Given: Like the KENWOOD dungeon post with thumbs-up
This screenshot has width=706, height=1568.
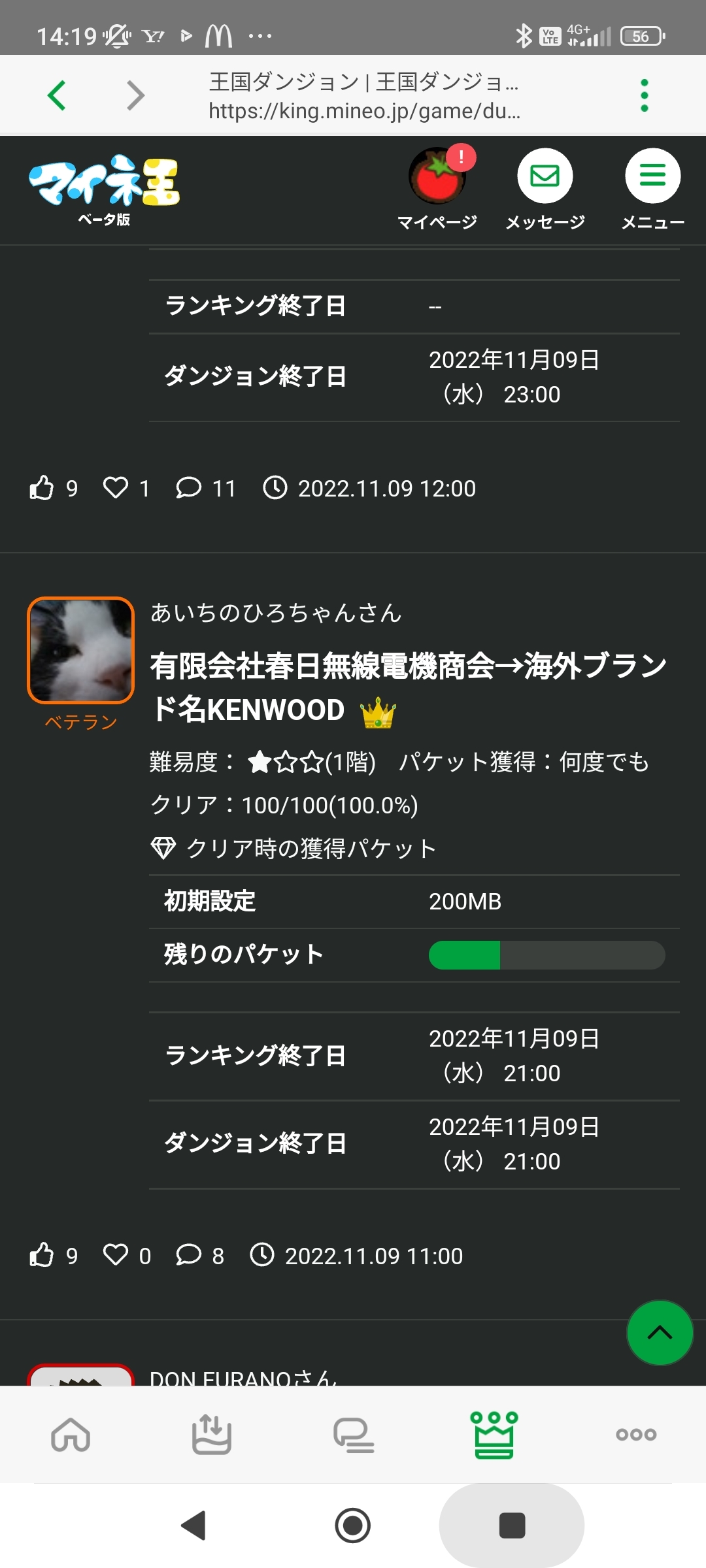Looking at the screenshot, I should pos(42,1255).
